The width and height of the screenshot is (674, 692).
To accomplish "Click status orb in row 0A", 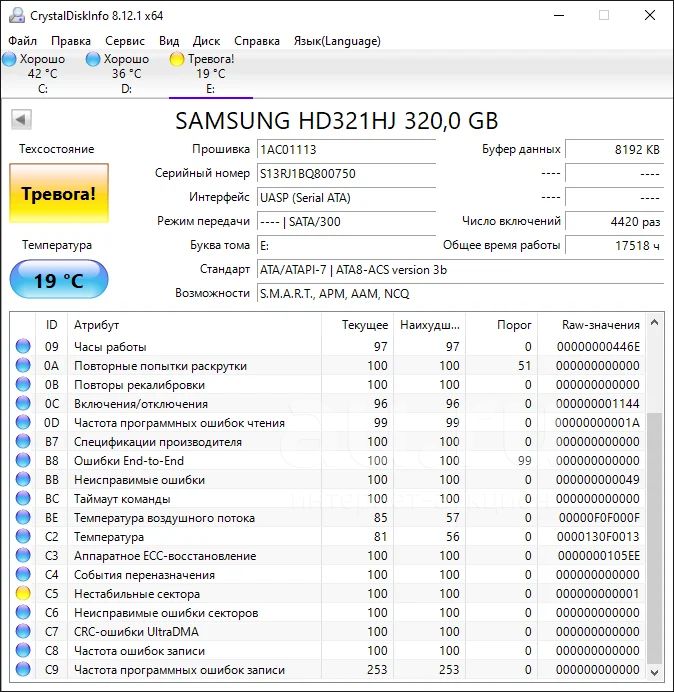I will [x=23, y=365].
